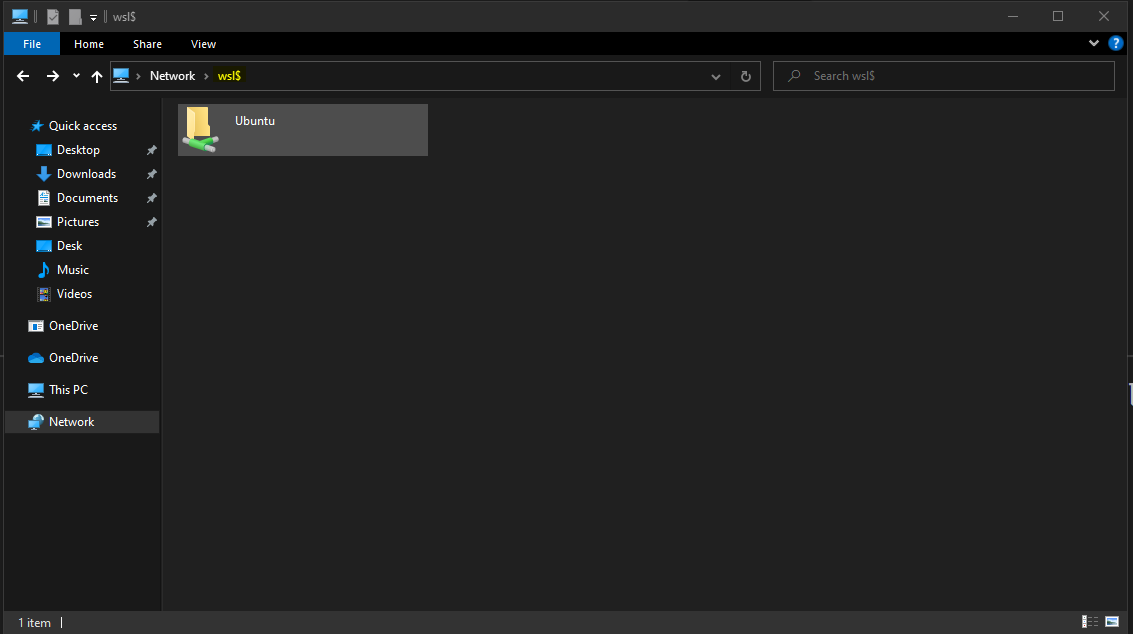Click the Quick access star icon
Image resolution: width=1133 pixels, height=634 pixels.
tap(37, 126)
